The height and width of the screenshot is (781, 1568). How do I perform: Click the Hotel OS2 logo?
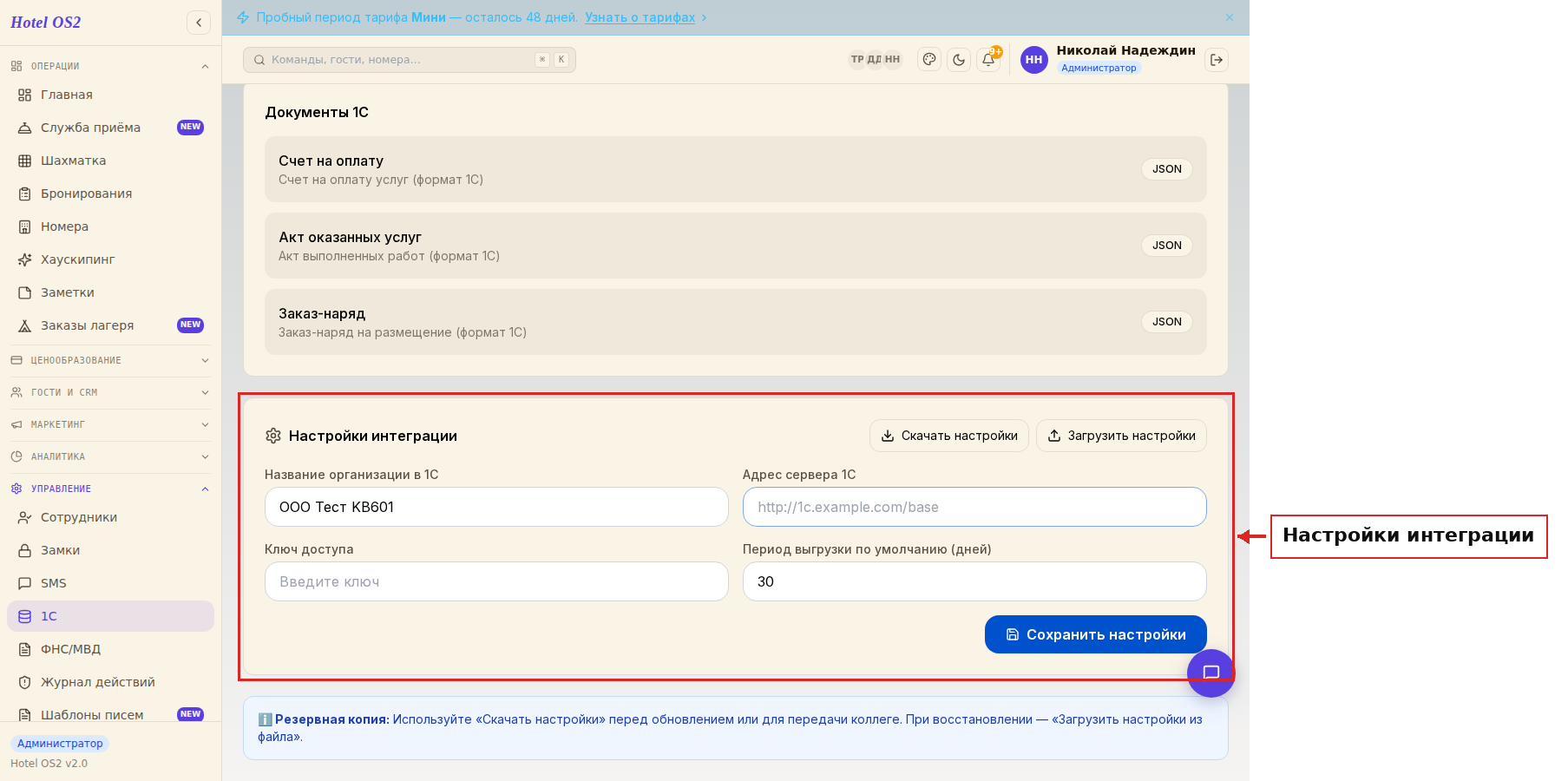tap(46, 23)
